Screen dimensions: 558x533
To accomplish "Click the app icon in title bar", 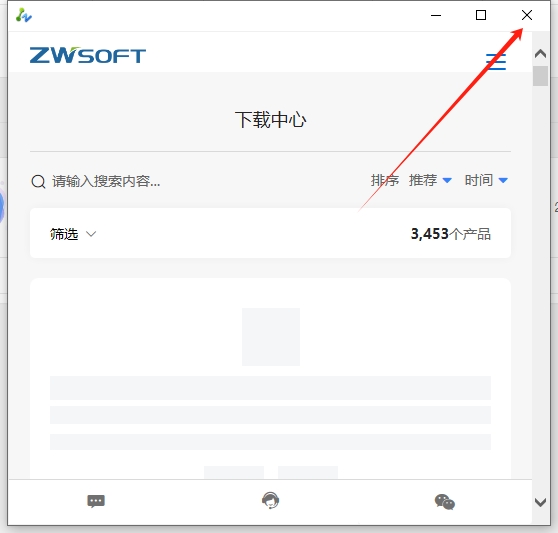I will [24, 15].
